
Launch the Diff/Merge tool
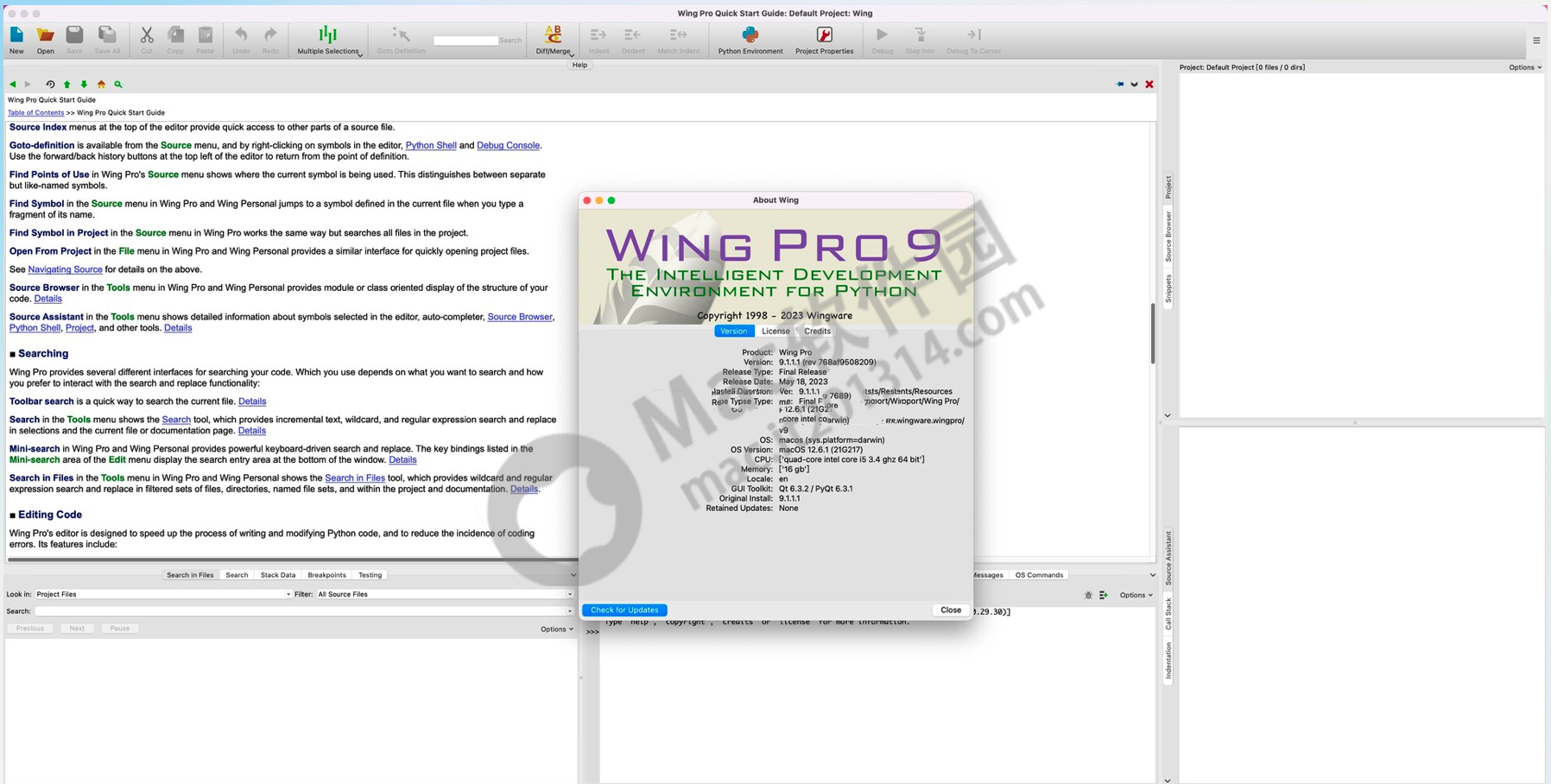[553, 40]
